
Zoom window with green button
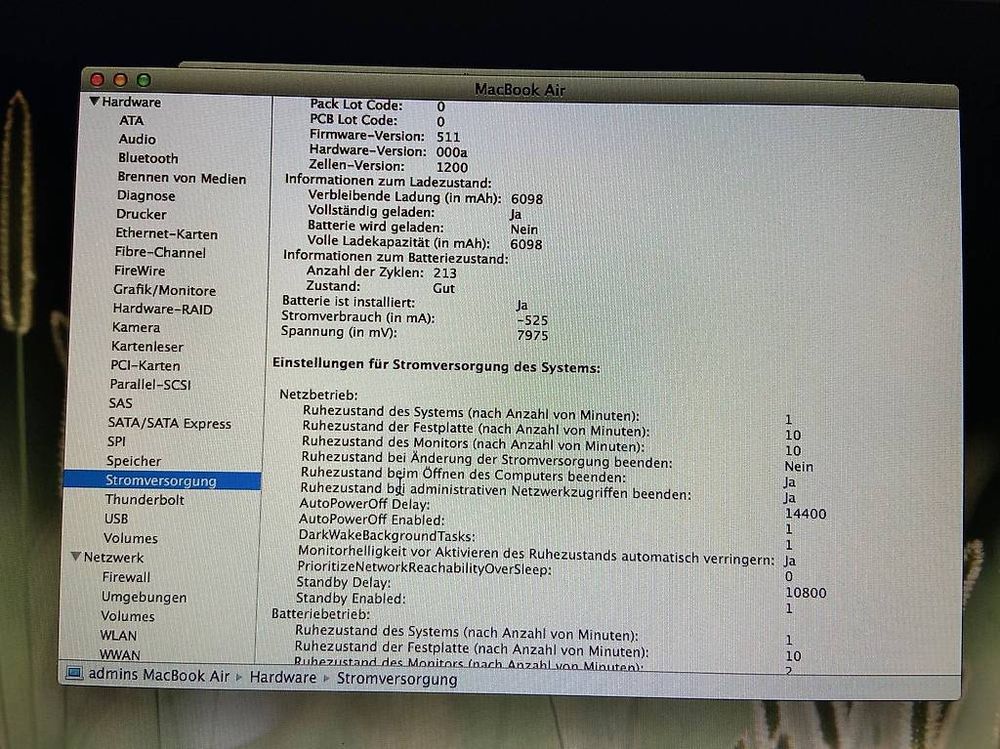(144, 80)
